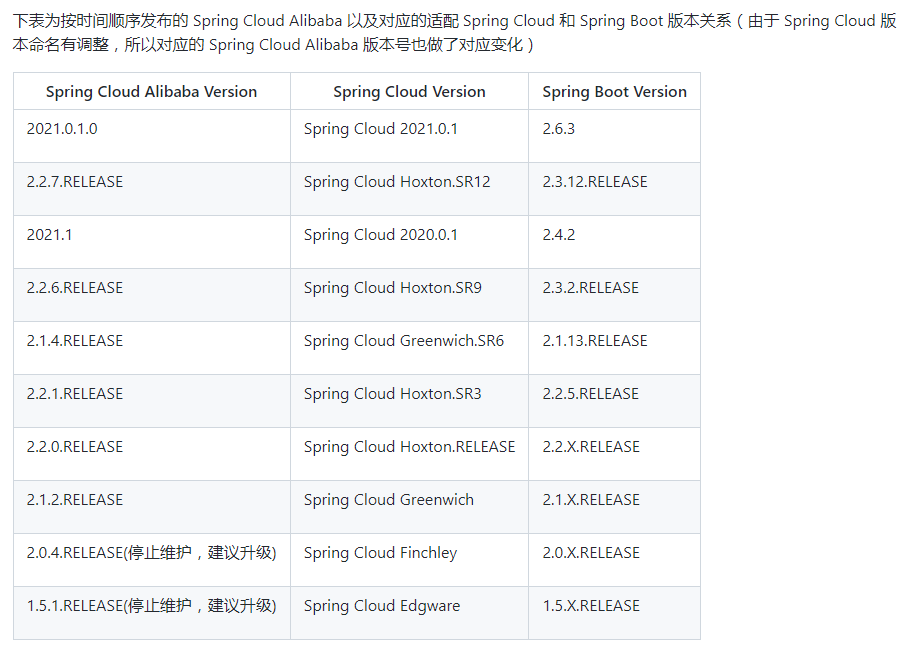The image size is (916, 657).
Task: Select the 2.2.6.RELEASE cell
Action: [152, 295]
